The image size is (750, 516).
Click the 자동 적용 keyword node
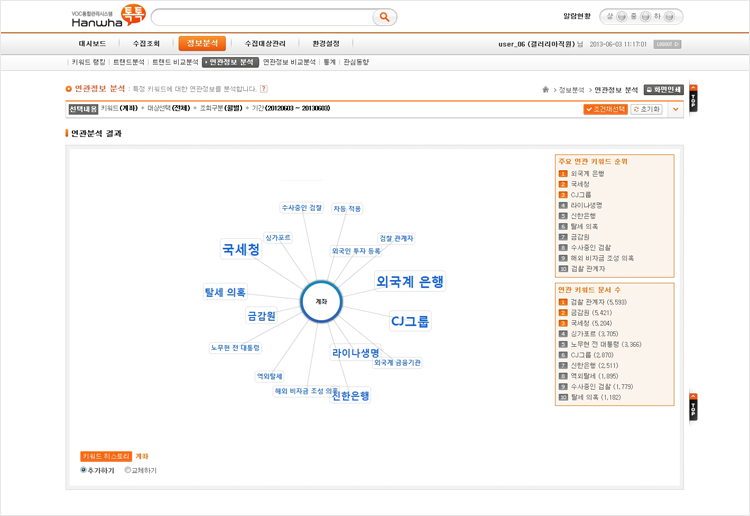pos(347,209)
